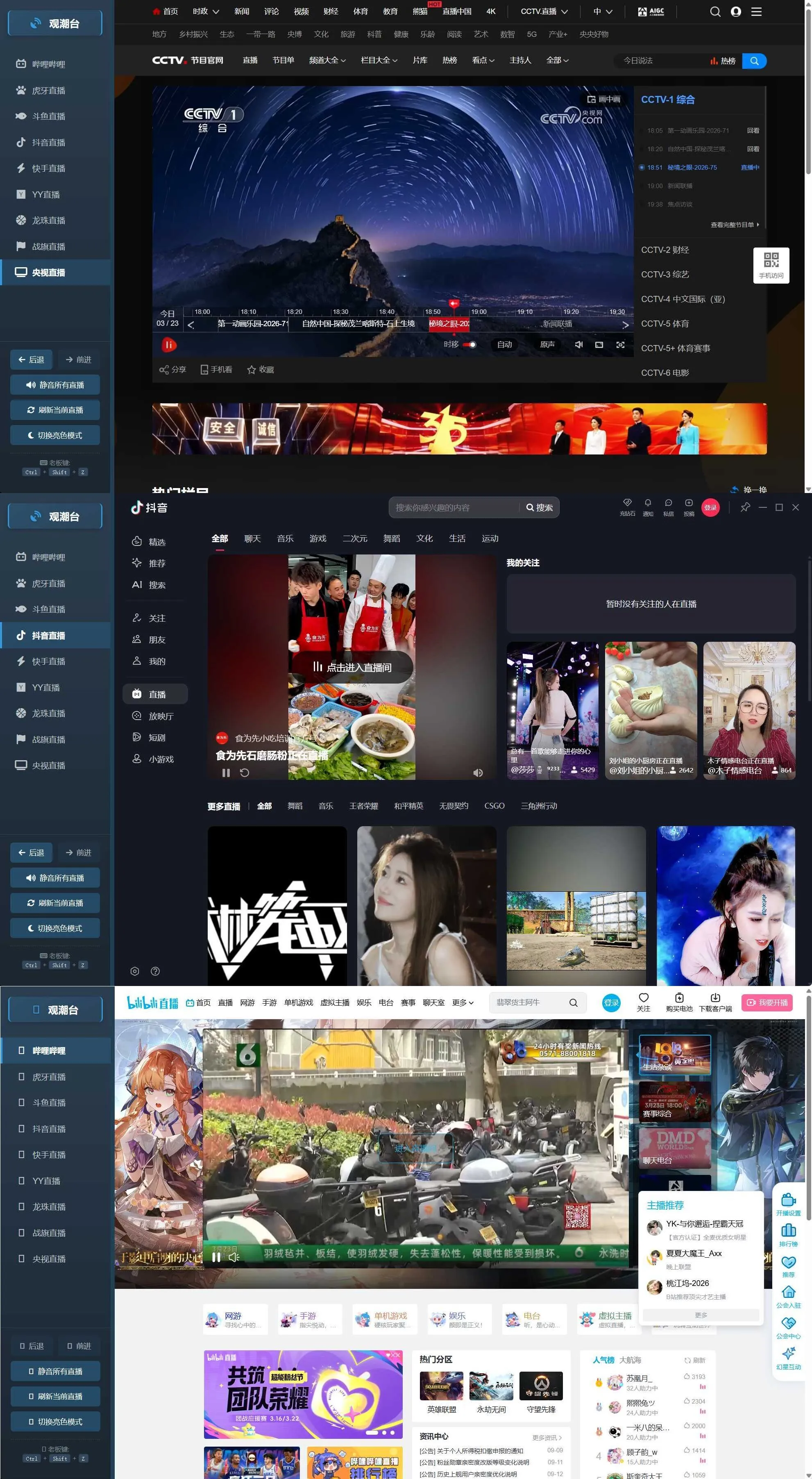Expand the 频道大全 channel dropdown

pos(327,60)
